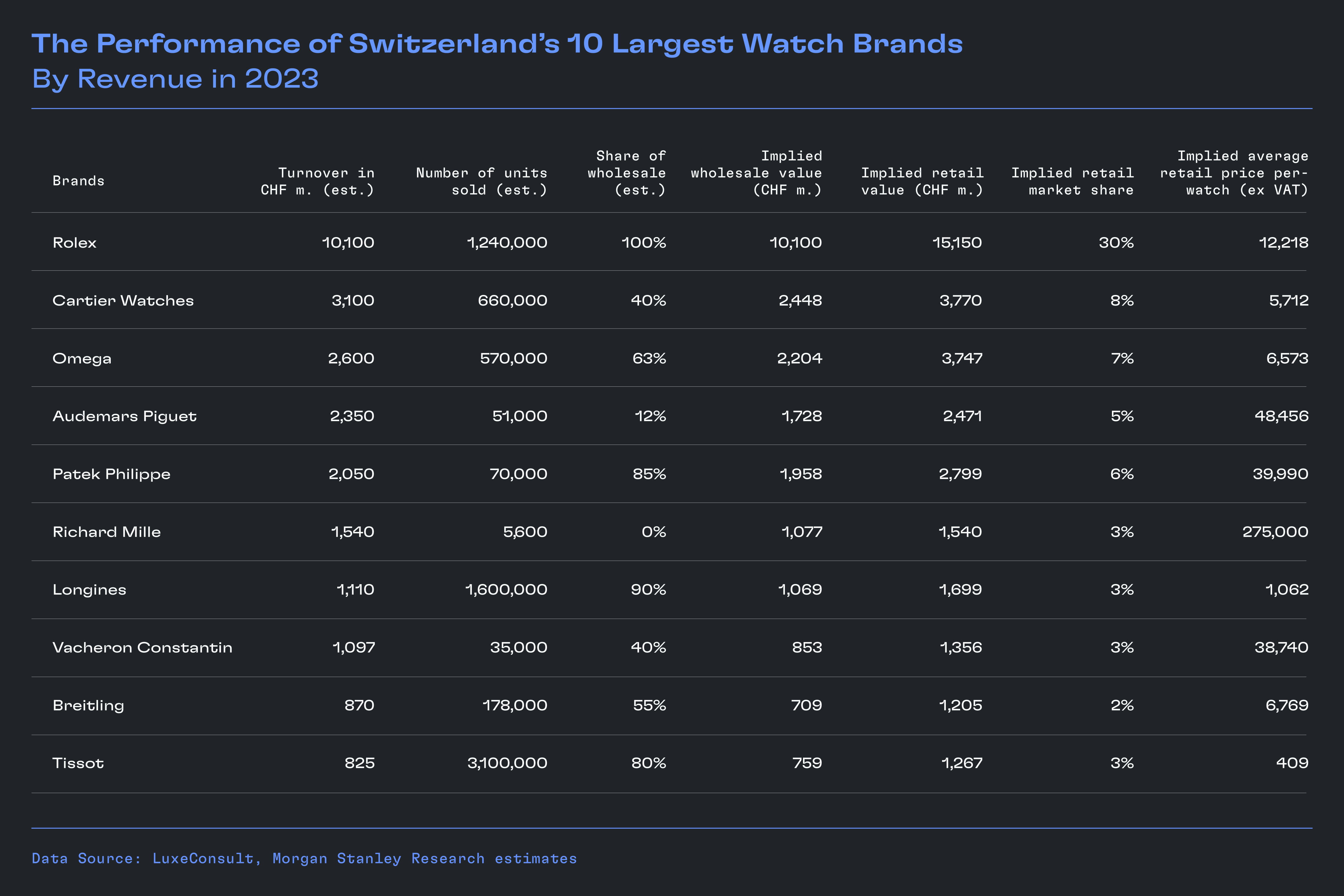Click the 'Implied retail market share' header

coord(1073,182)
